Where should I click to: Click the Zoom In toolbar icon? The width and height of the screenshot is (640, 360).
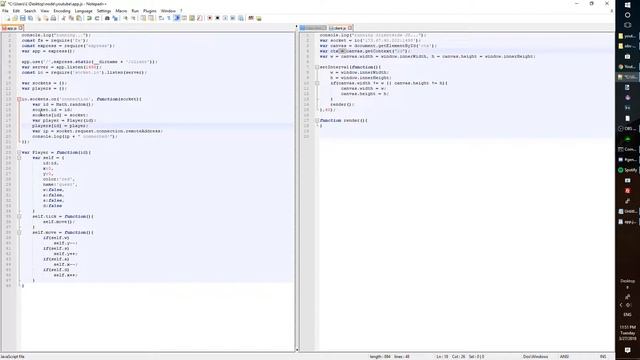(126, 18)
